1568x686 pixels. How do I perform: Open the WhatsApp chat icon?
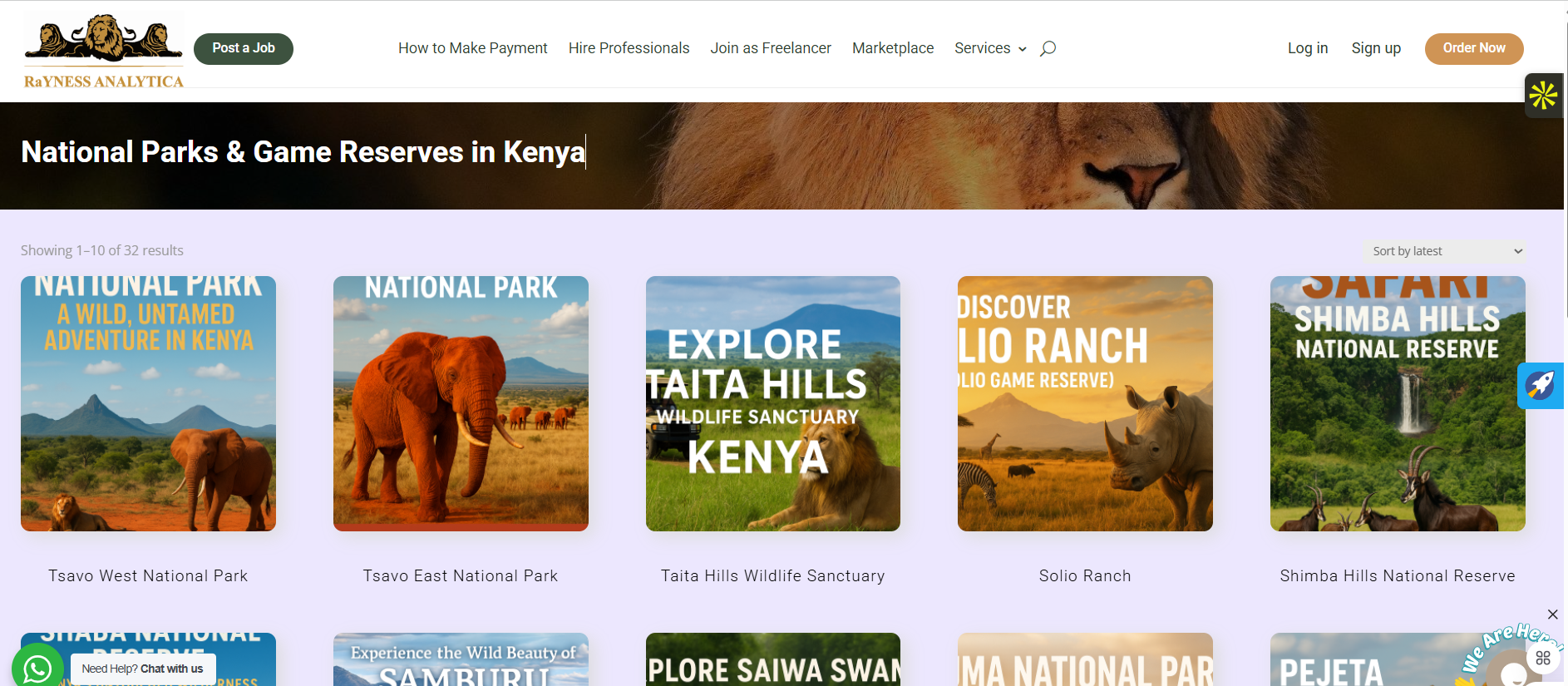[x=37, y=668]
